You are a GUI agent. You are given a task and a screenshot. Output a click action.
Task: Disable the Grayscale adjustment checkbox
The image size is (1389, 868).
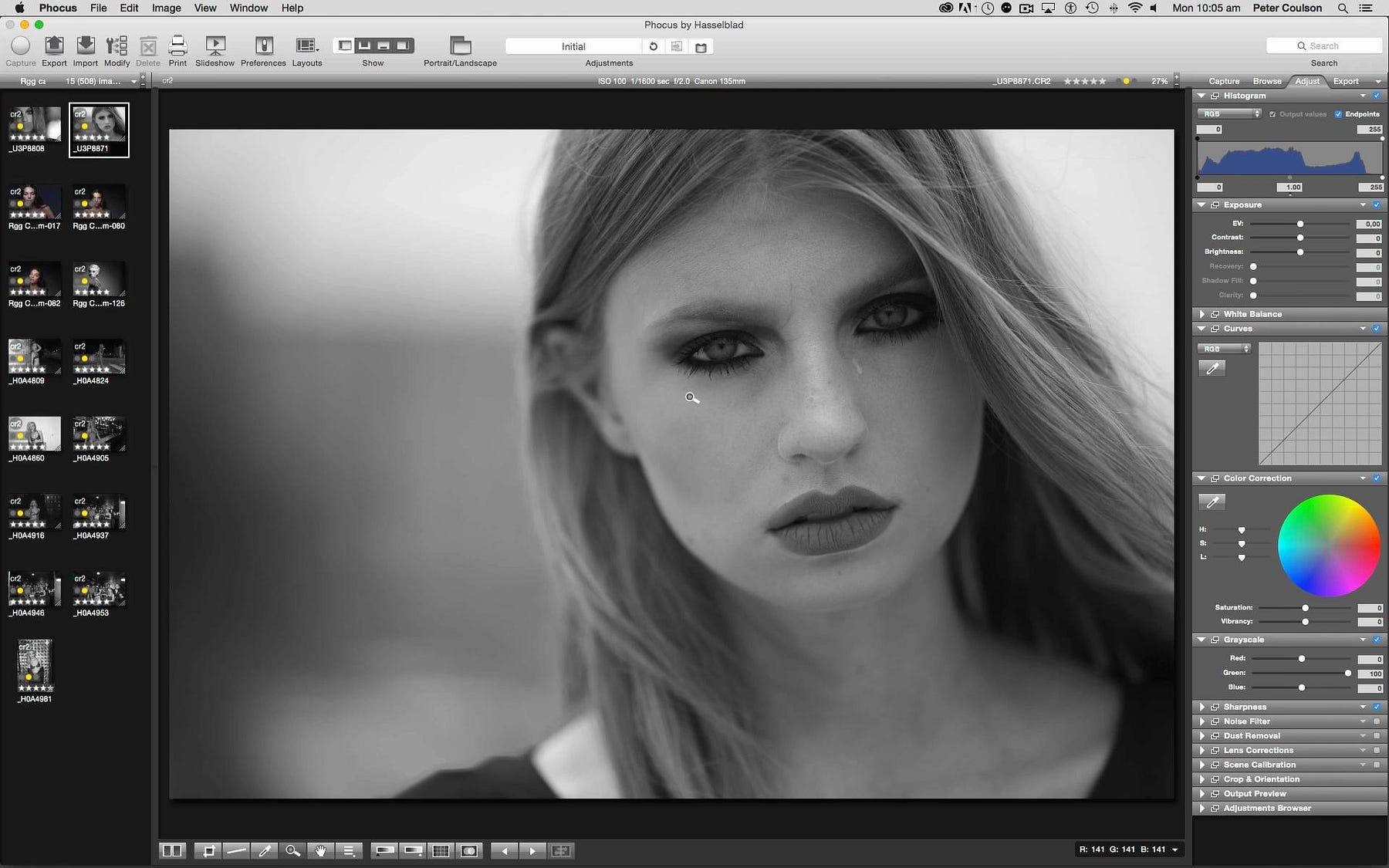pyautogui.click(x=1377, y=640)
